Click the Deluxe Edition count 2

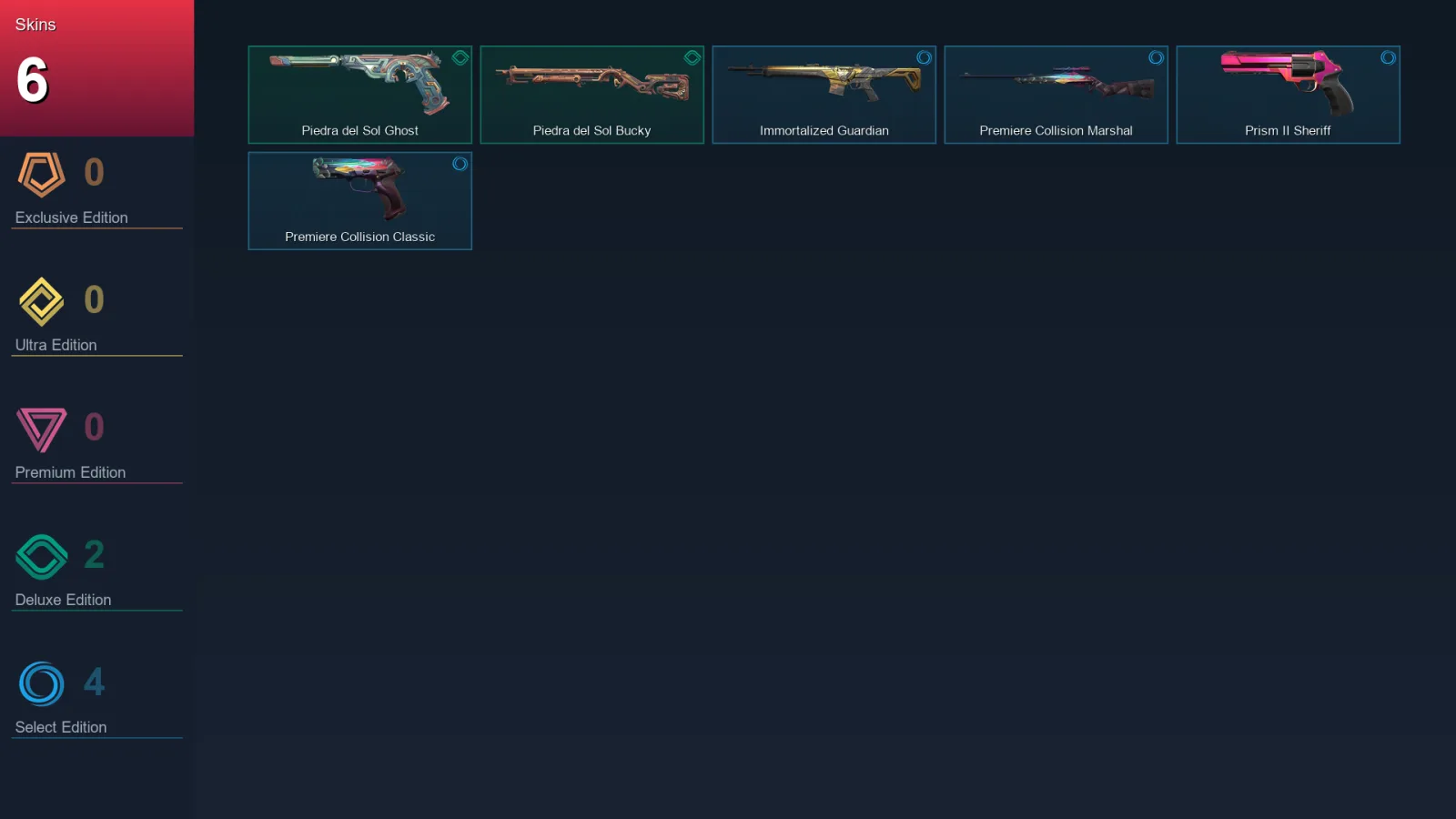point(94,554)
